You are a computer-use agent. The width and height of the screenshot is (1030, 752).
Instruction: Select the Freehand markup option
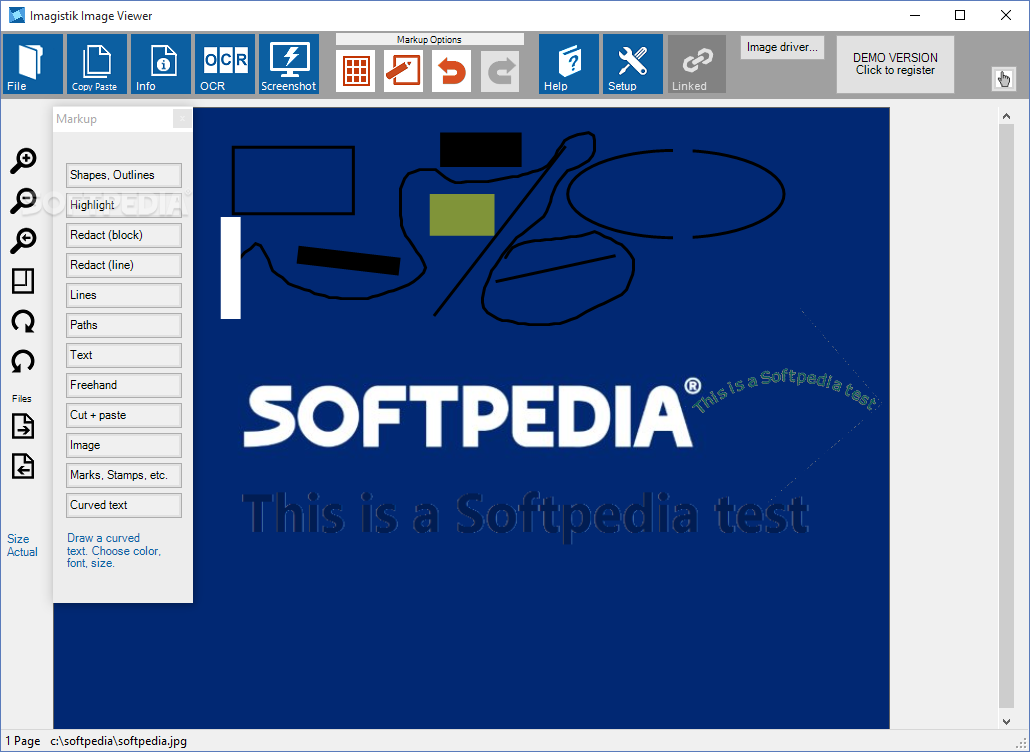(124, 386)
